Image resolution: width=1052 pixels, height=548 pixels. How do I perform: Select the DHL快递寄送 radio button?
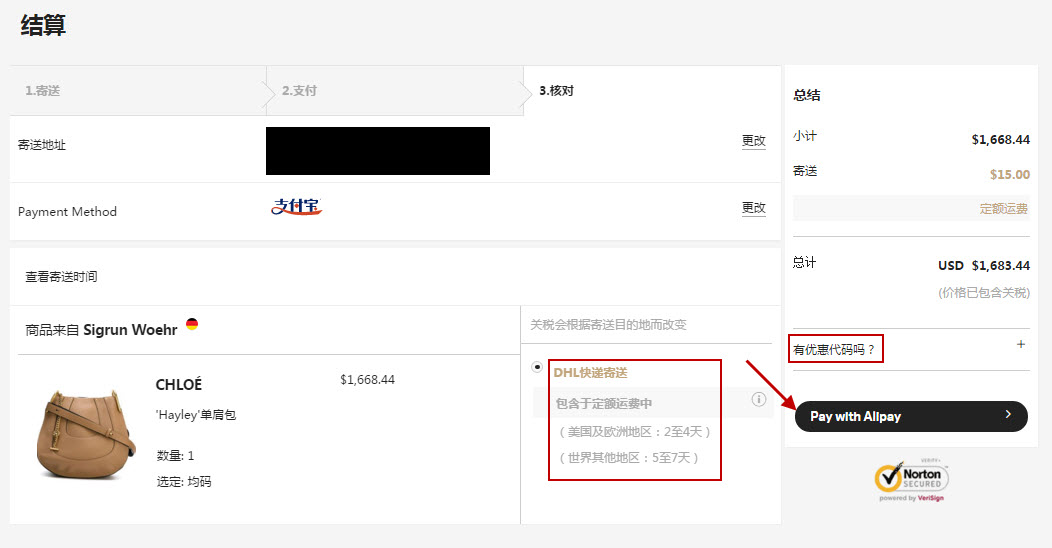tap(537, 367)
